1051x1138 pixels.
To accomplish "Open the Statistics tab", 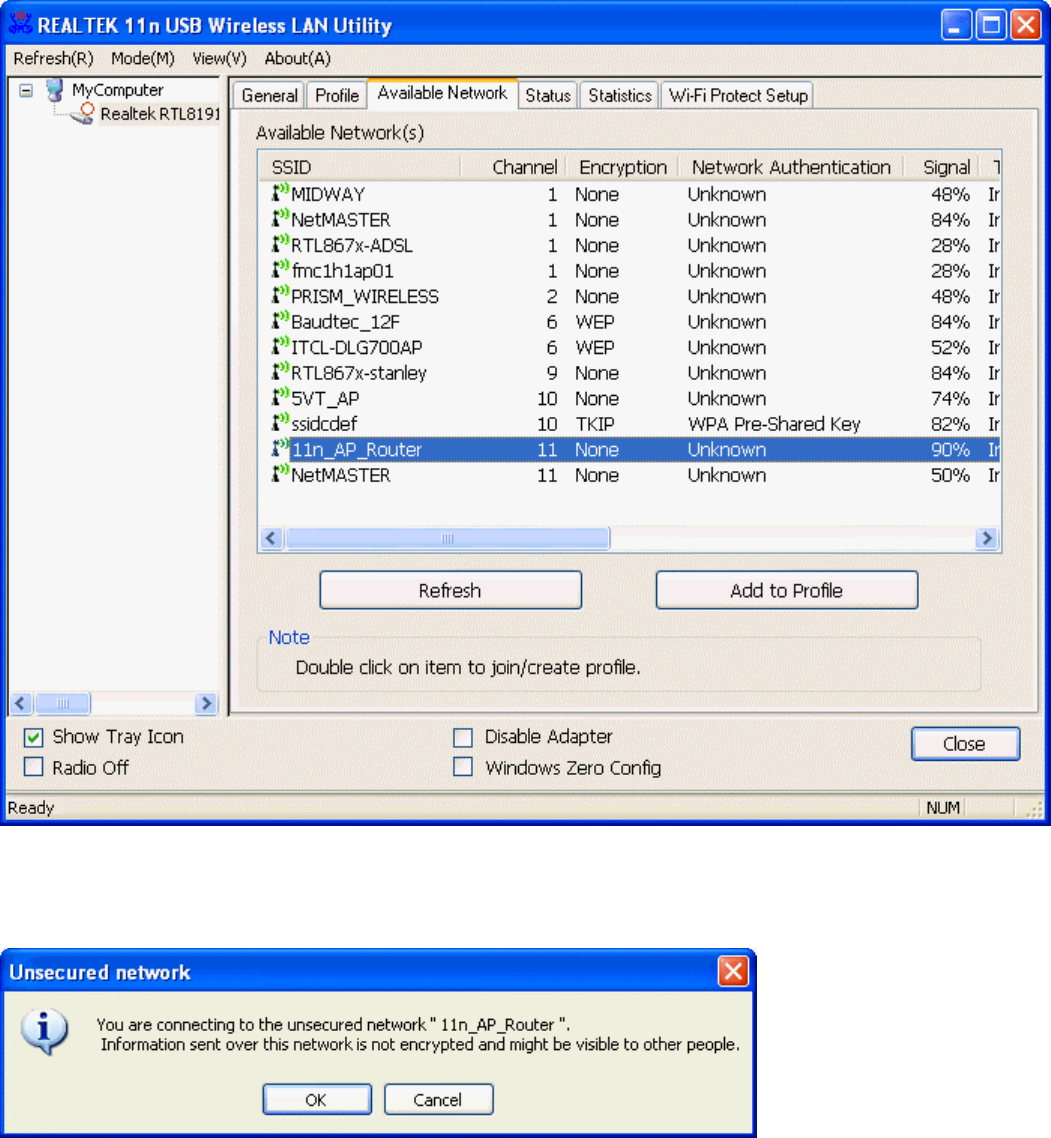I will pos(620,96).
